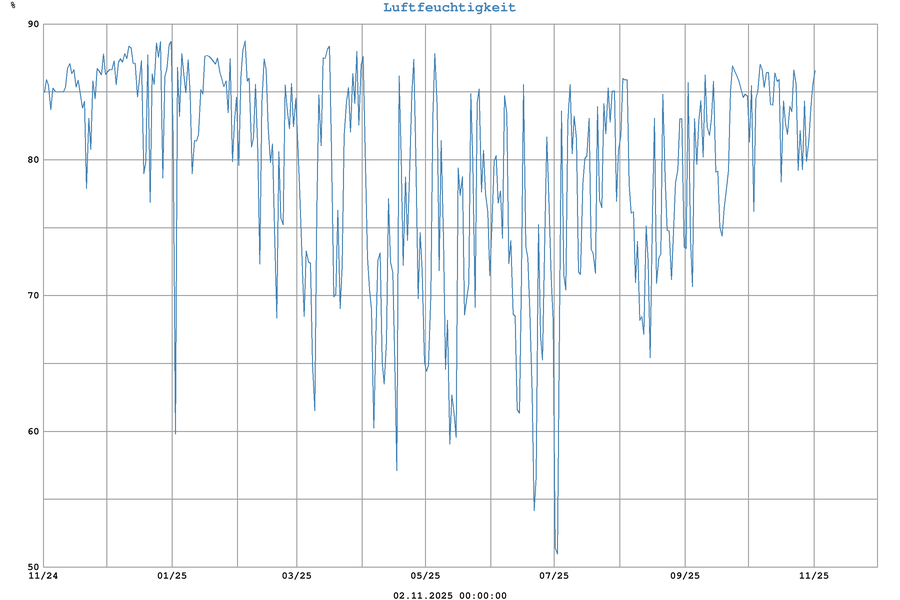Select the 01/25 x-axis date label
The image size is (900, 600).
coord(172,576)
